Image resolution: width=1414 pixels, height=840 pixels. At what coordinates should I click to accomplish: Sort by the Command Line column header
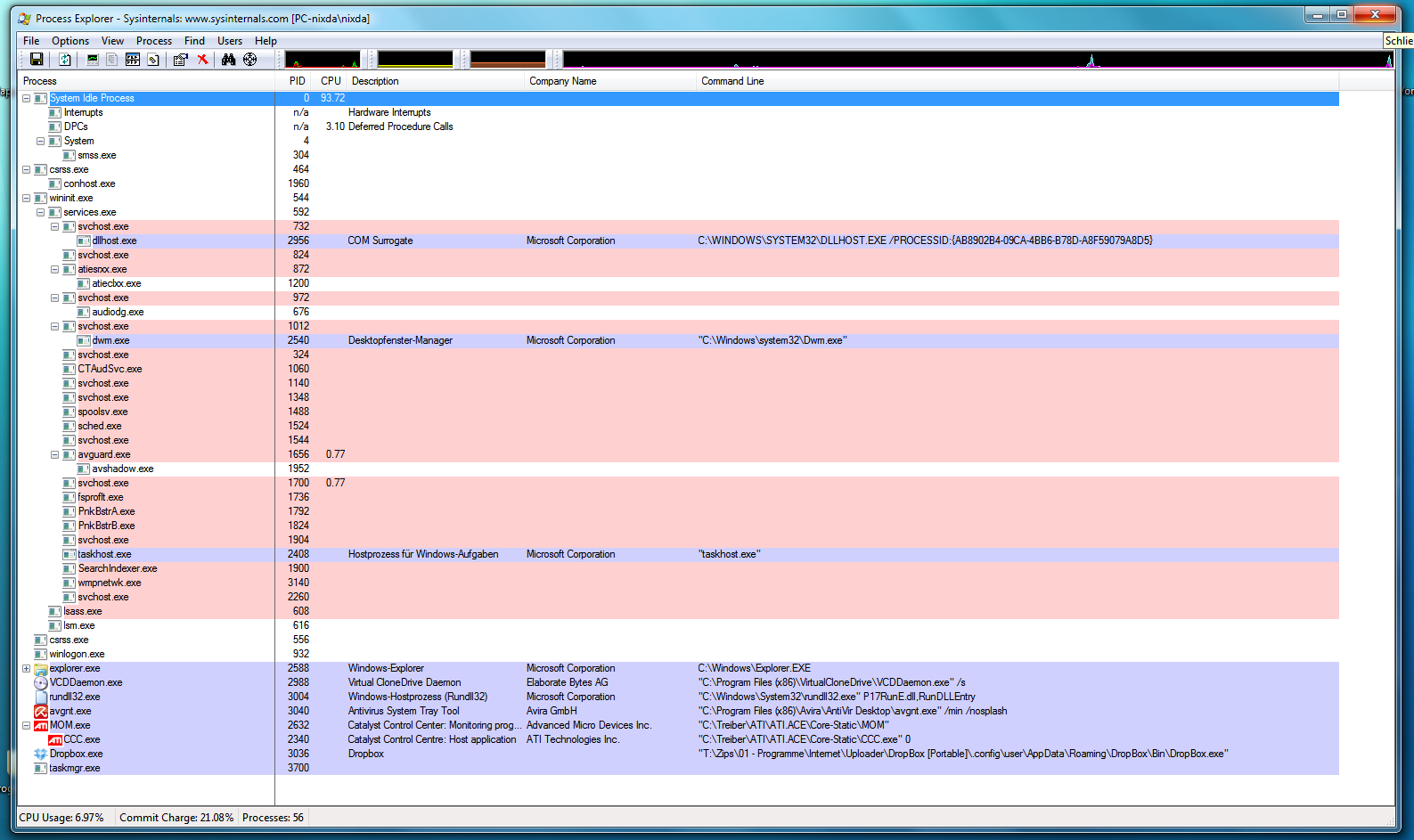pos(1018,81)
